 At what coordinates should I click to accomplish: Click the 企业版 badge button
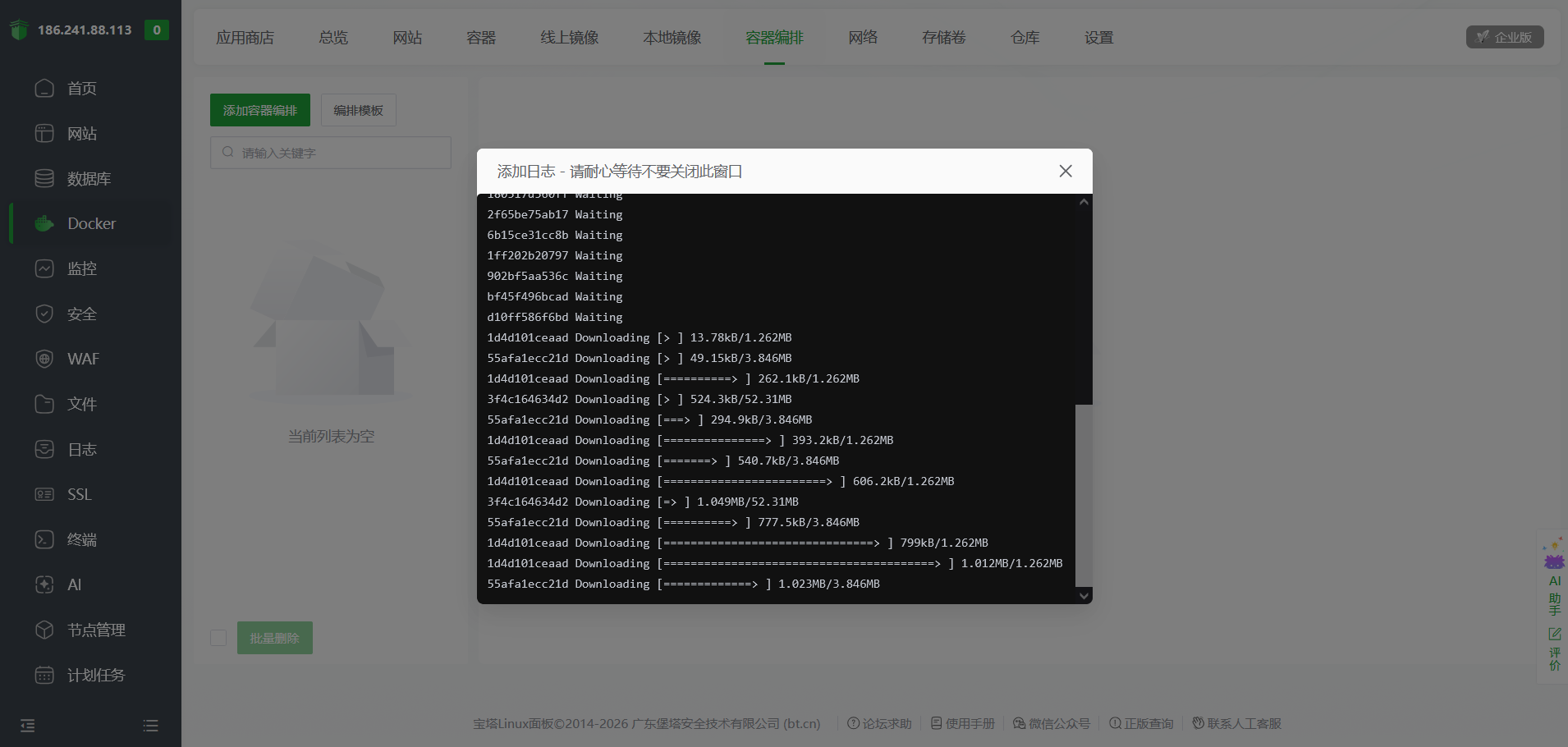coord(1505,37)
